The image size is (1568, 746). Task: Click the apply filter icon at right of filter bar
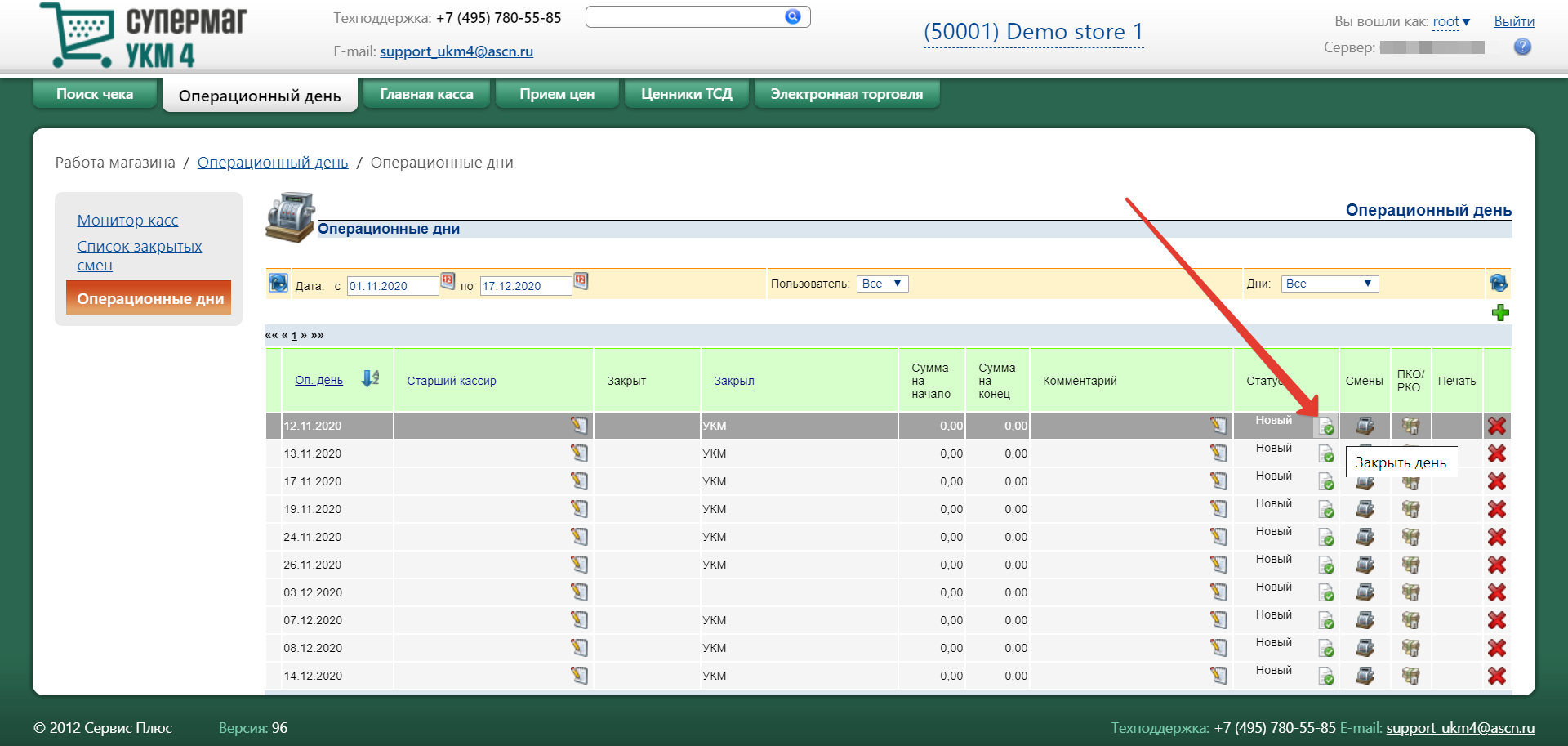[1498, 283]
